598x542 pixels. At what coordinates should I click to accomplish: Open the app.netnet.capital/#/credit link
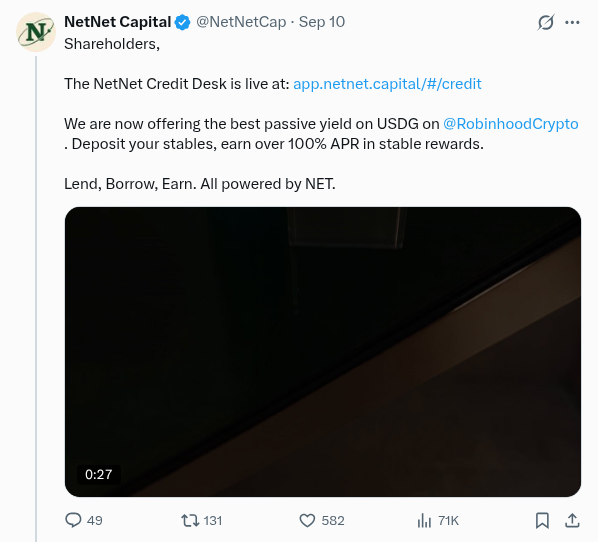point(387,84)
